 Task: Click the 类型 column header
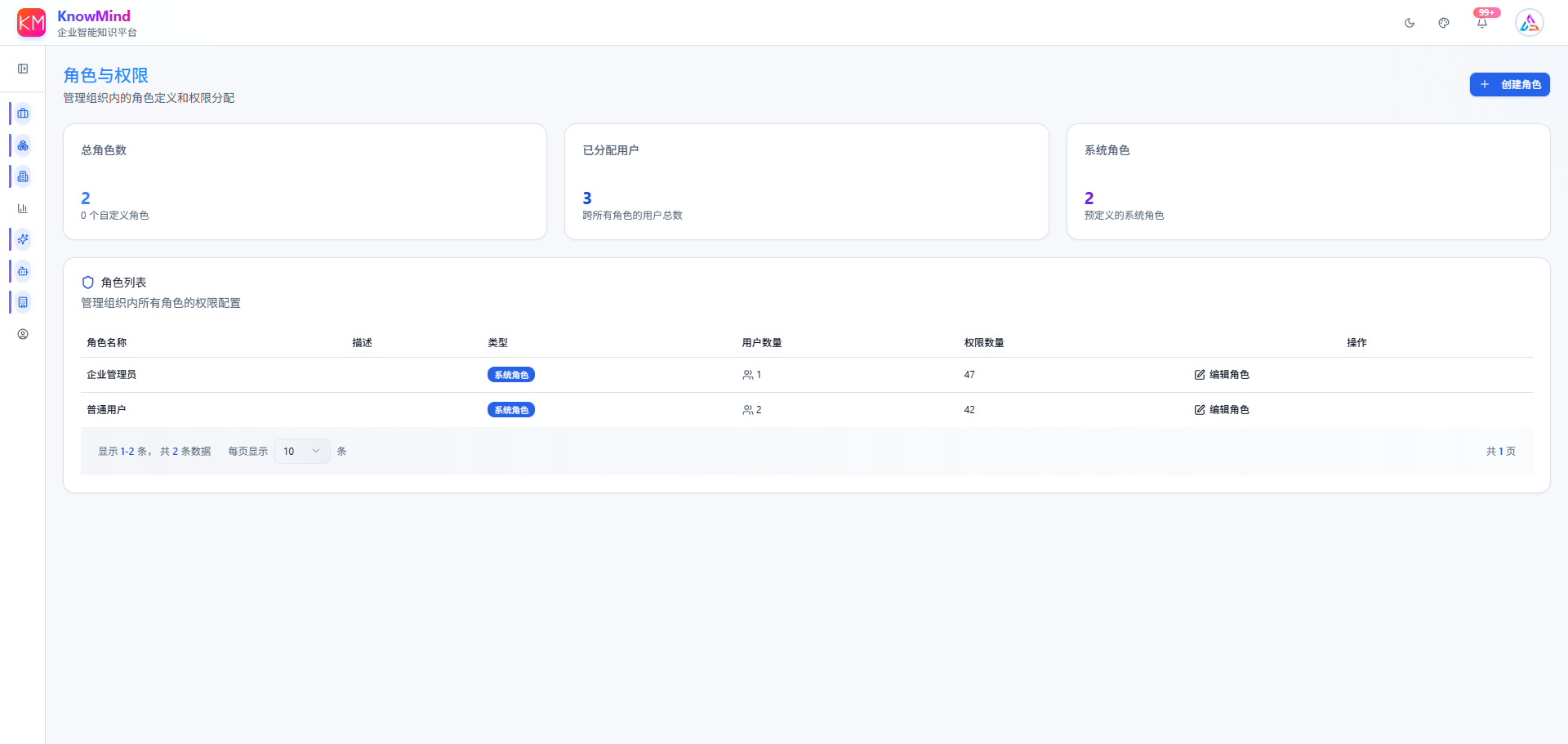pyautogui.click(x=497, y=343)
